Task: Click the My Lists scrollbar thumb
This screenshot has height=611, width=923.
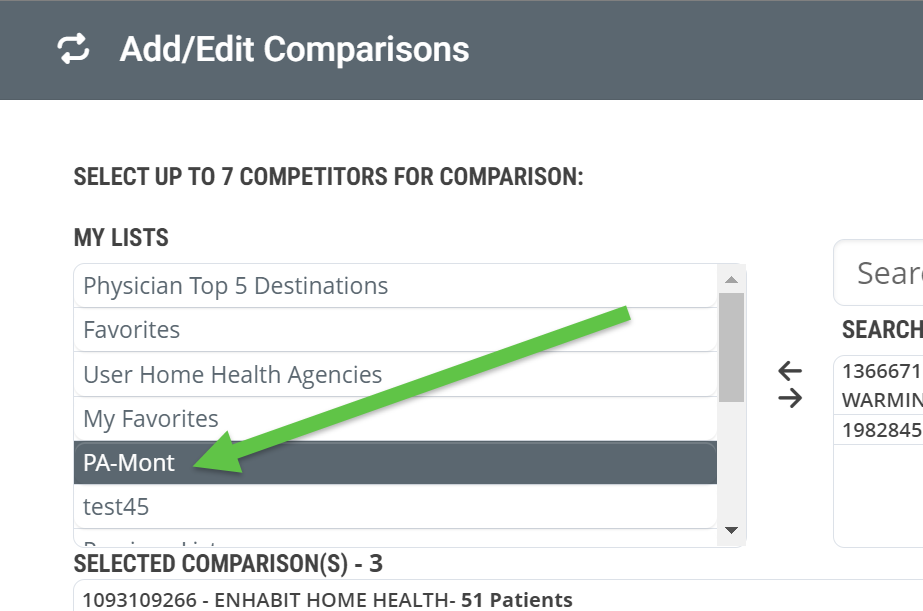Action: click(732, 347)
